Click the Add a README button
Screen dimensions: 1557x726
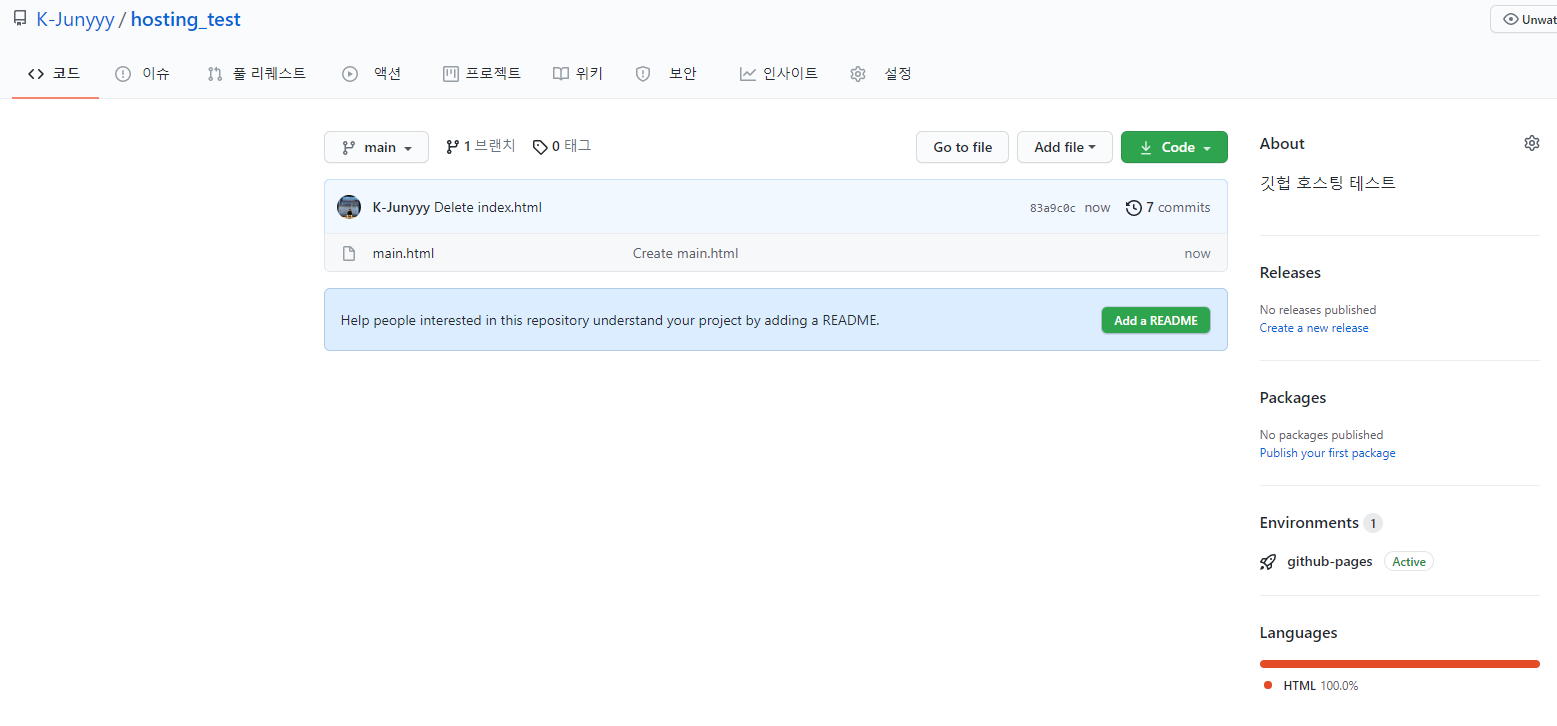click(x=1156, y=320)
